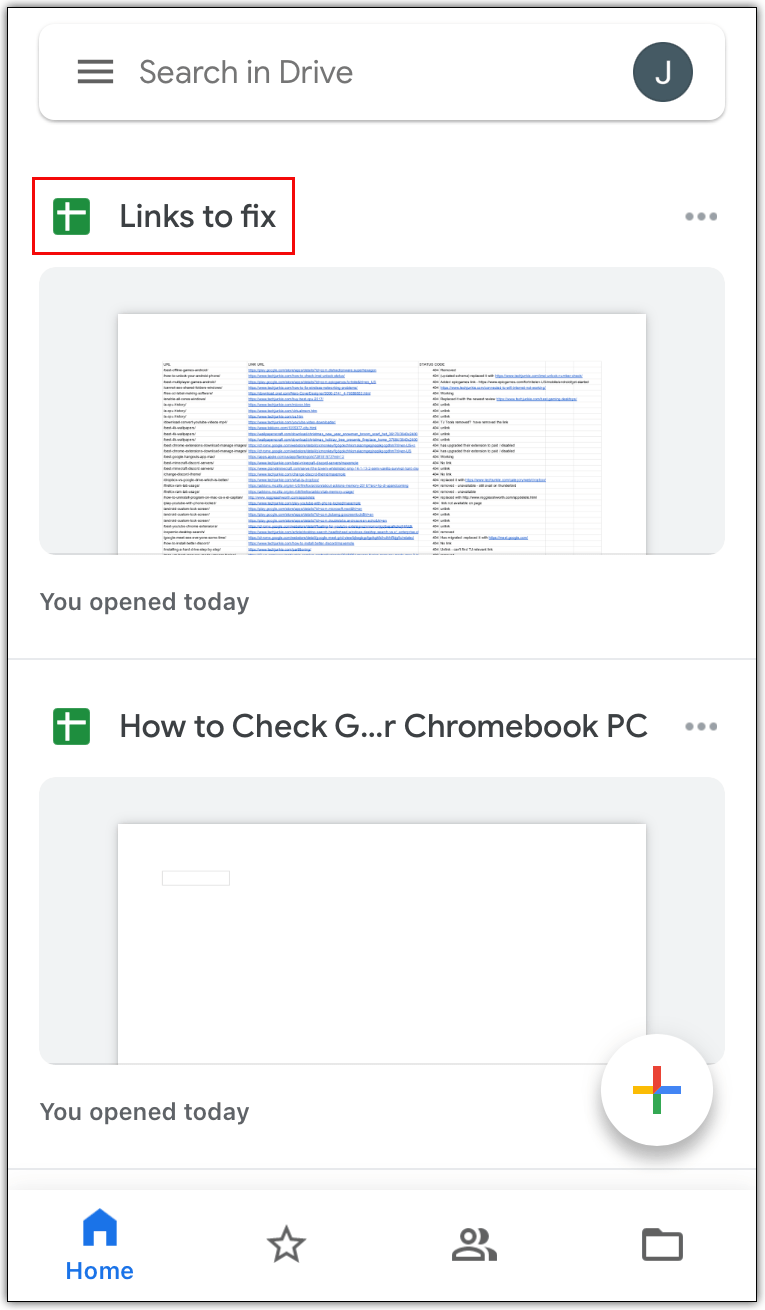Open the Files folder icon tab
Viewport: 765px width, 1310px height.
662,1245
